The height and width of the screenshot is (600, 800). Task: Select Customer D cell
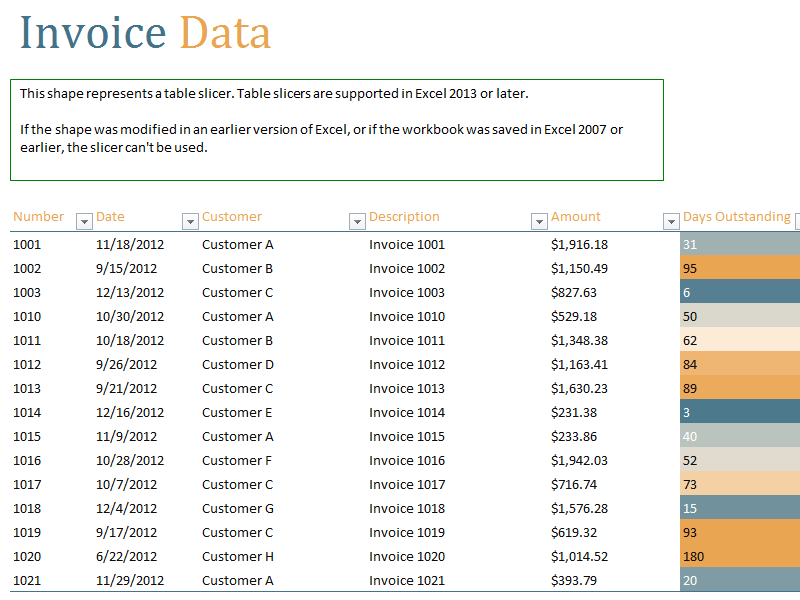(238, 365)
